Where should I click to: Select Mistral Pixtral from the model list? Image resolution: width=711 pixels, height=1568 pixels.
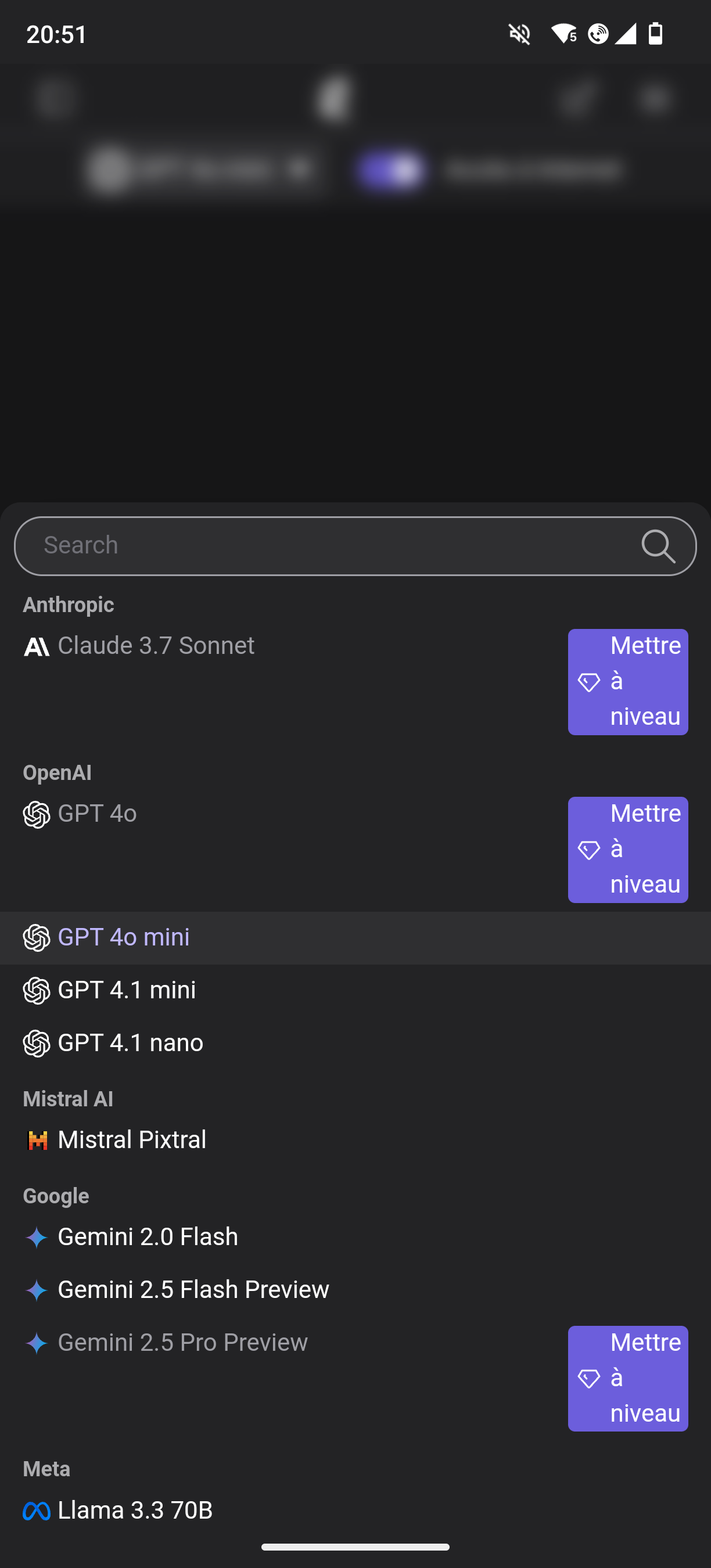[131, 1140]
